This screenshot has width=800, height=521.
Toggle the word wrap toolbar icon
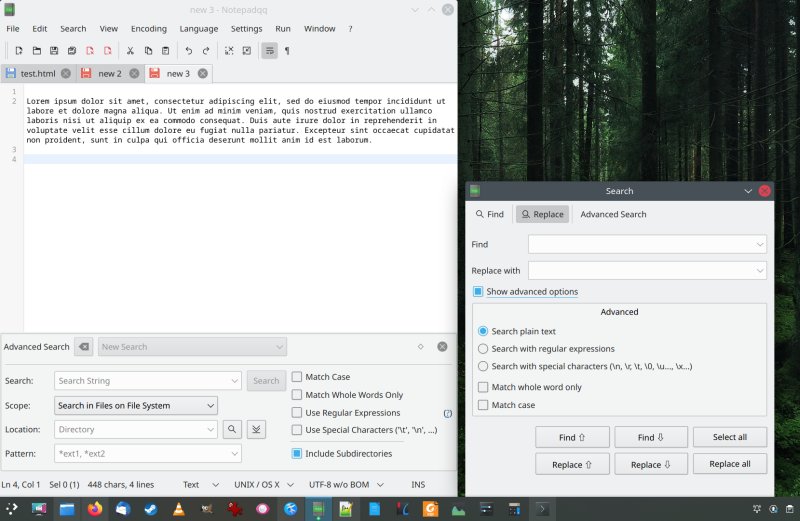[x=269, y=51]
